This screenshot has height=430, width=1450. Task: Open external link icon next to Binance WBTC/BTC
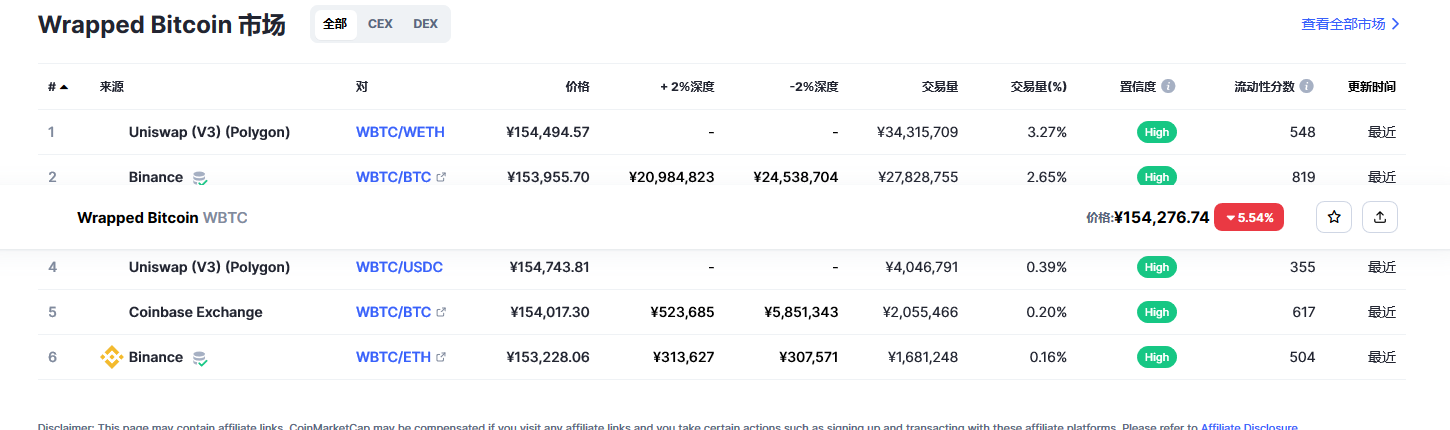442,177
